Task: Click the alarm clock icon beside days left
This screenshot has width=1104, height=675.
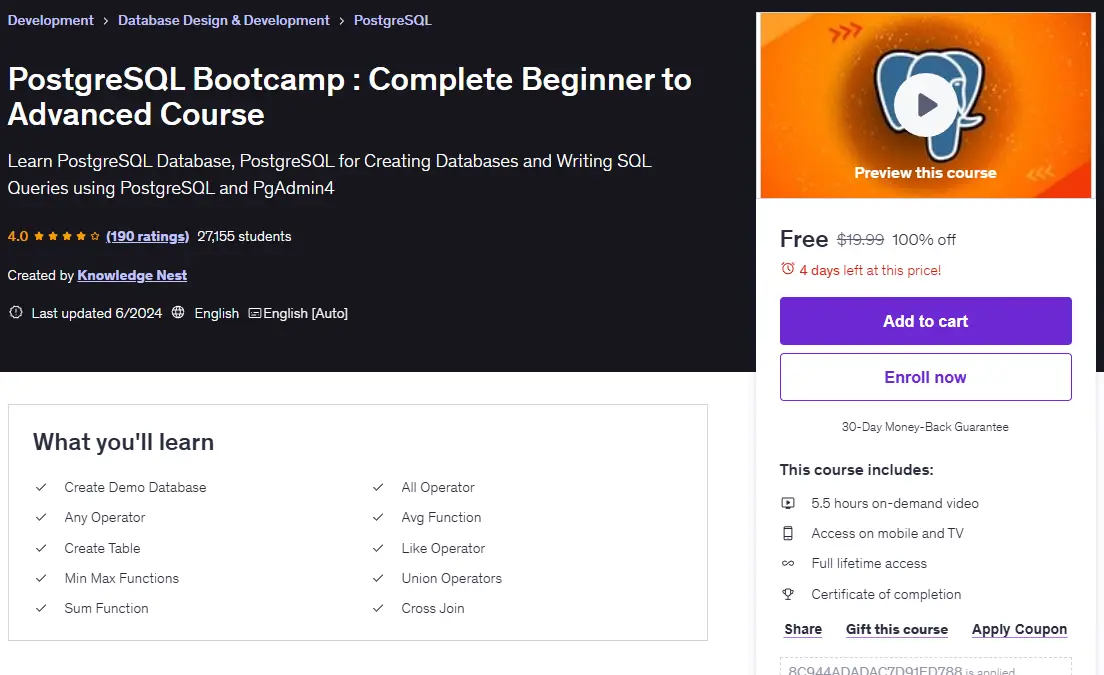Action: coord(787,269)
